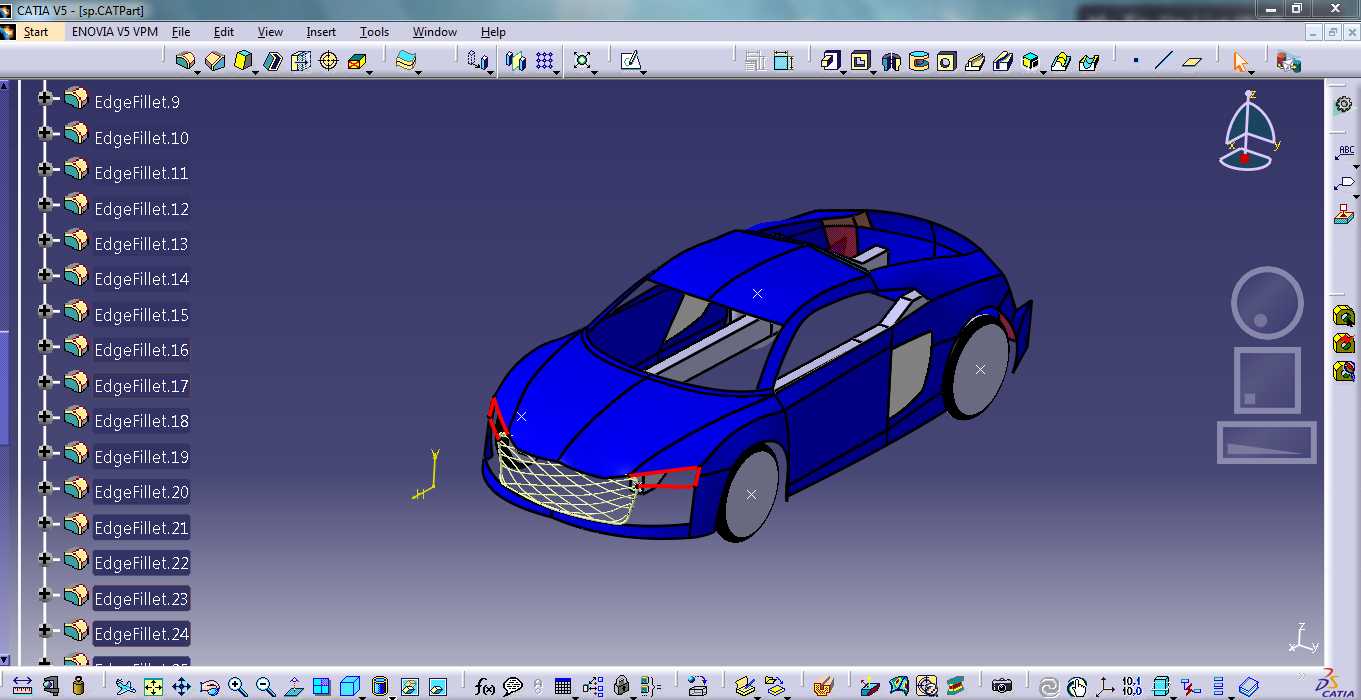Click the Fit All In icon
The image size is (1361, 700).
coord(153,686)
